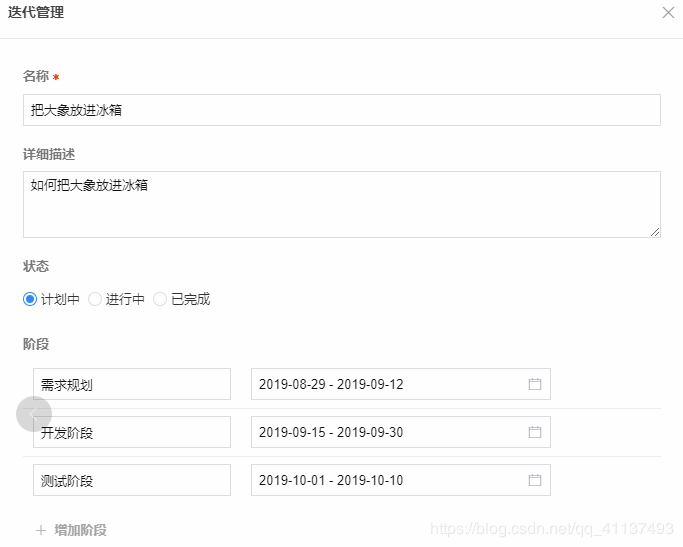Open date range 2019-10-01 - 2019-10-10 picker
Screen dimensions: 683x547
[401, 480]
